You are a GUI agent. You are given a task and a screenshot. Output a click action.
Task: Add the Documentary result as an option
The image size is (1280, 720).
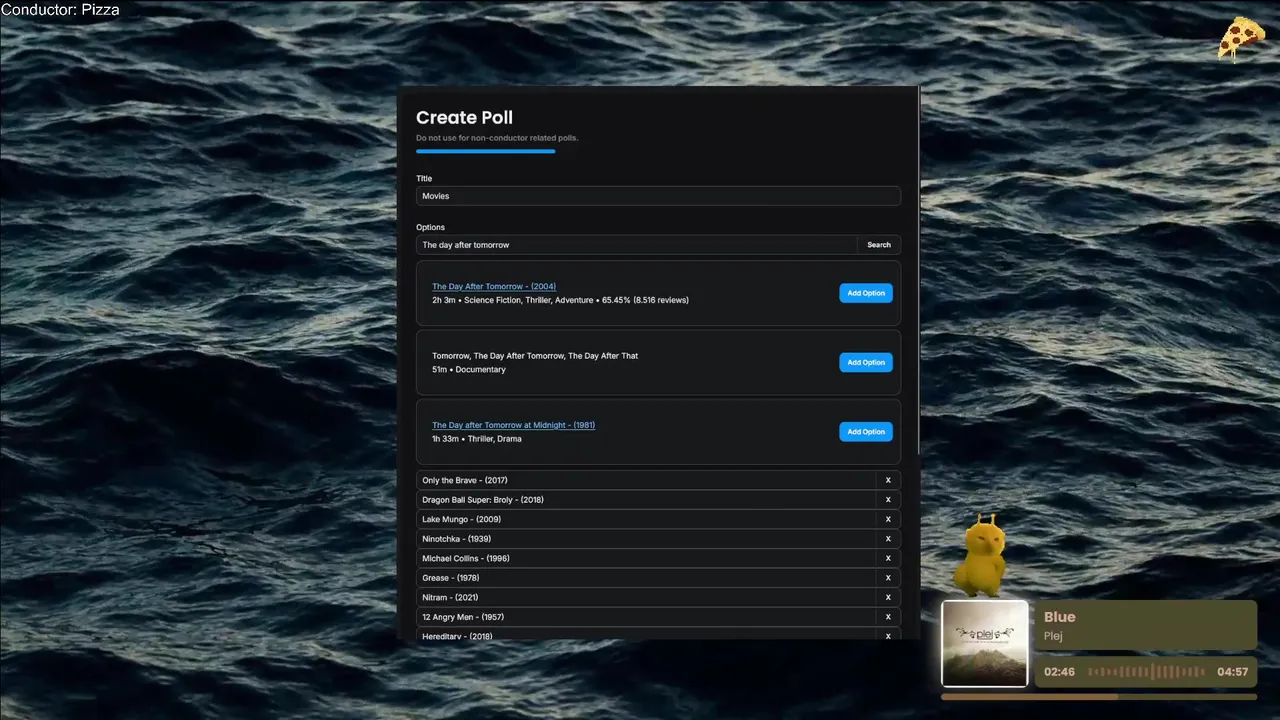click(866, 362)
